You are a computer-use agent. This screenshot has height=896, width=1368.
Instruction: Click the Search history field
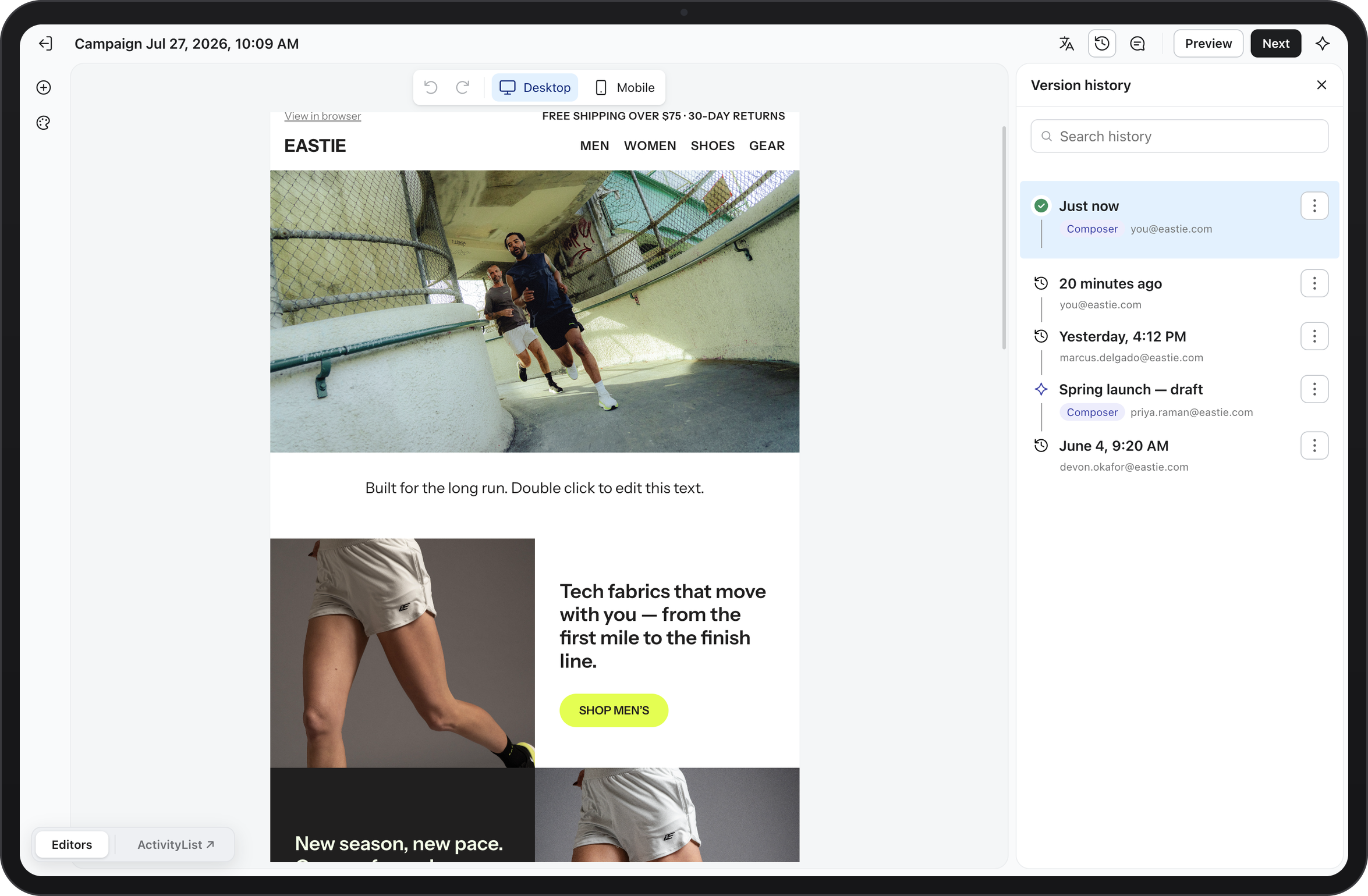click(1179, 136)
